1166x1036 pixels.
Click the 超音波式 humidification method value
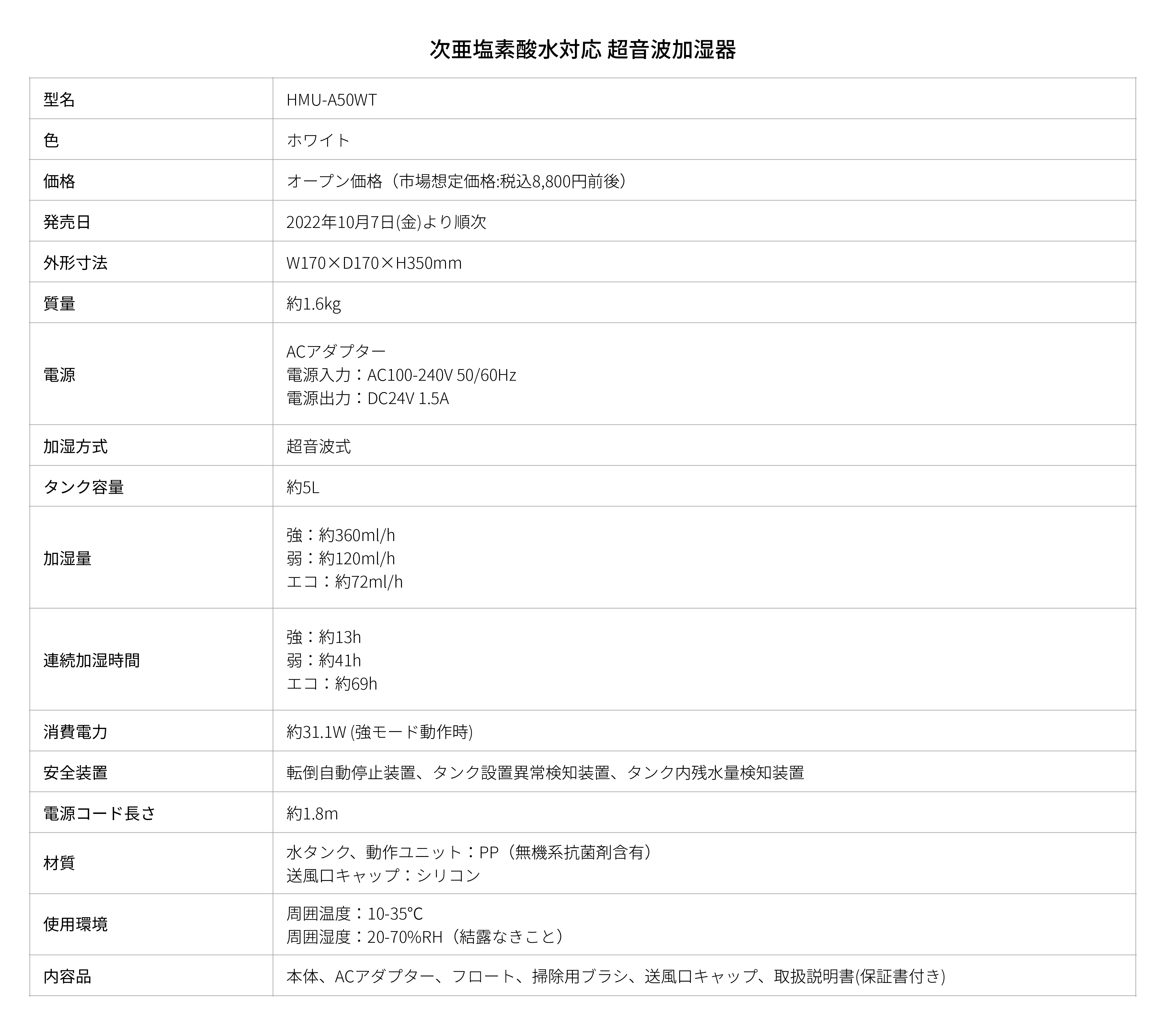[x=318, y=446]
